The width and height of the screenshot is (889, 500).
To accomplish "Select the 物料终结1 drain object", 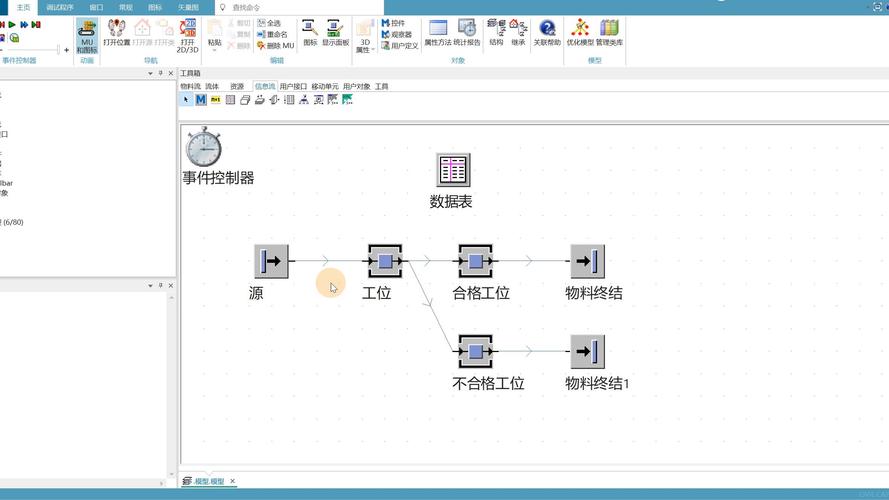I will tap(588, 351).
